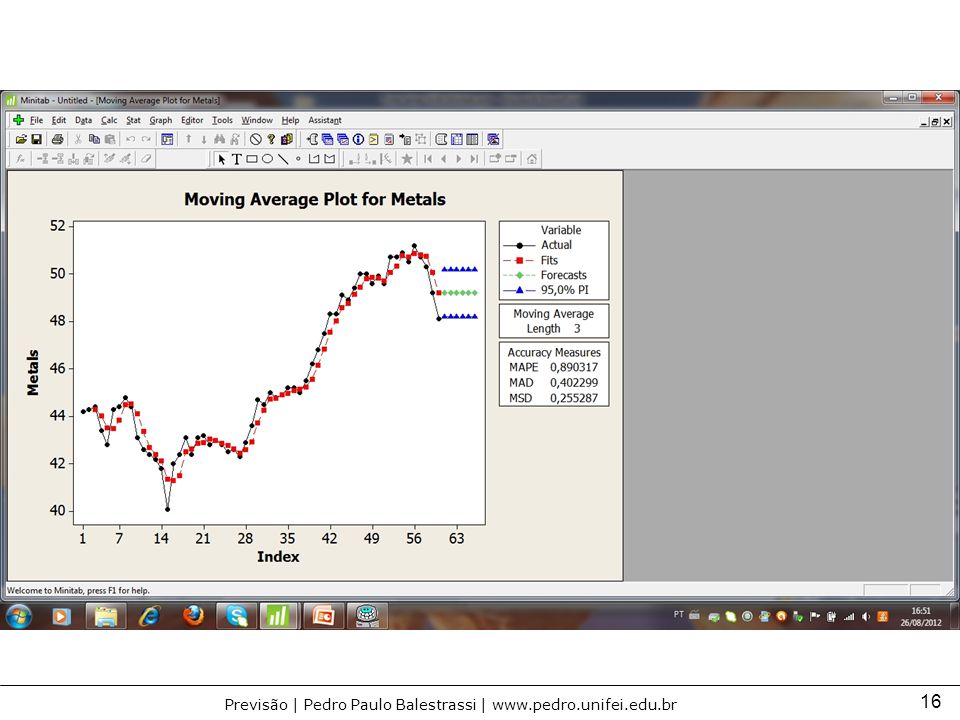960x720 pixels.
Task: Open Firefox from the taskbar
Action: (193, 616)
